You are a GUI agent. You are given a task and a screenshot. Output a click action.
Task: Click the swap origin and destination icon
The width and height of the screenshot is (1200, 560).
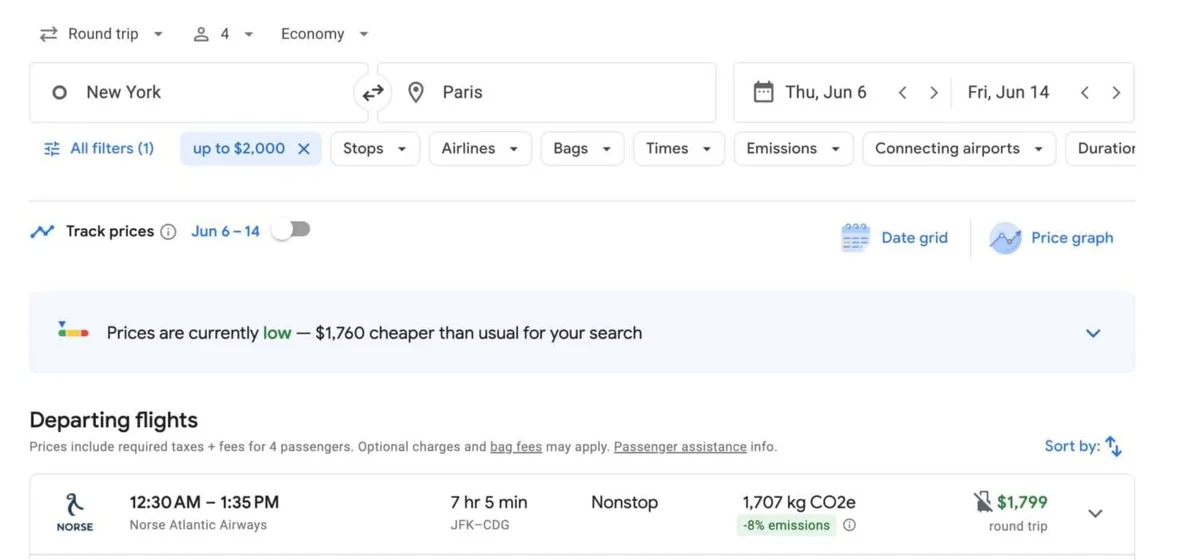pyautogui.click(x=373, y=93)
